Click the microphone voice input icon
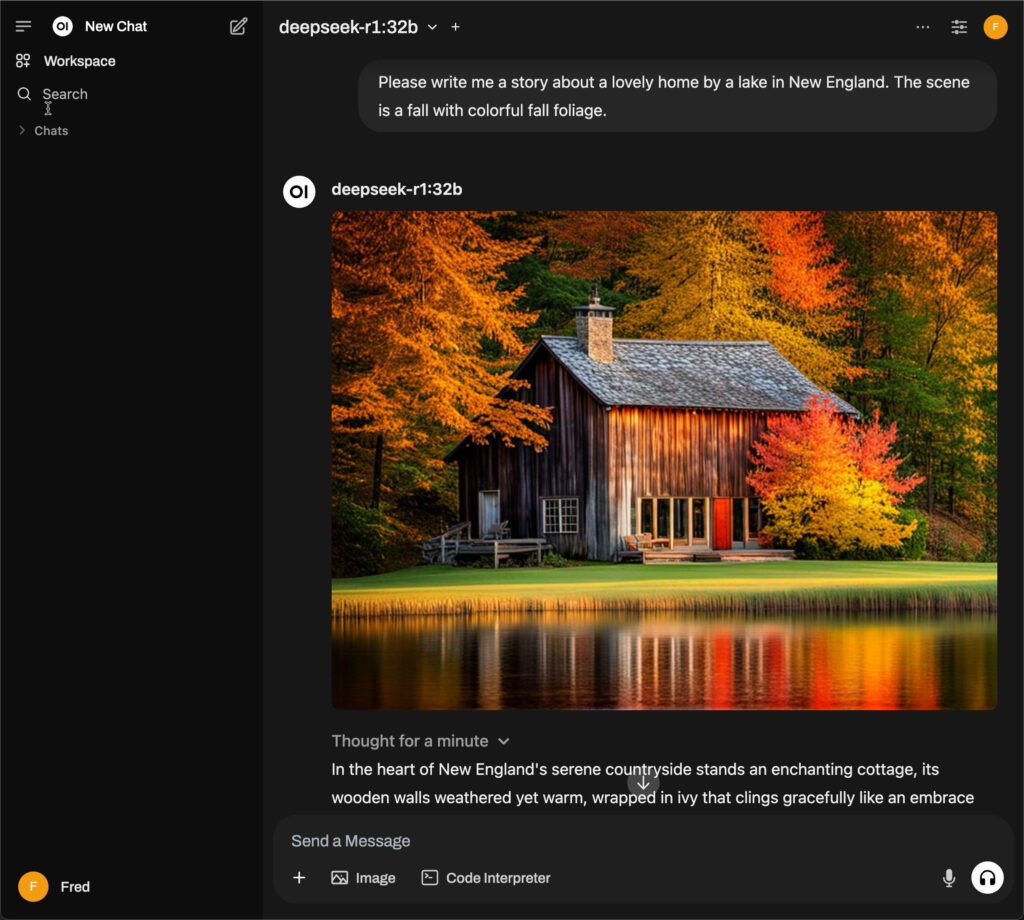1024x920 pixels. pos(949,878)
